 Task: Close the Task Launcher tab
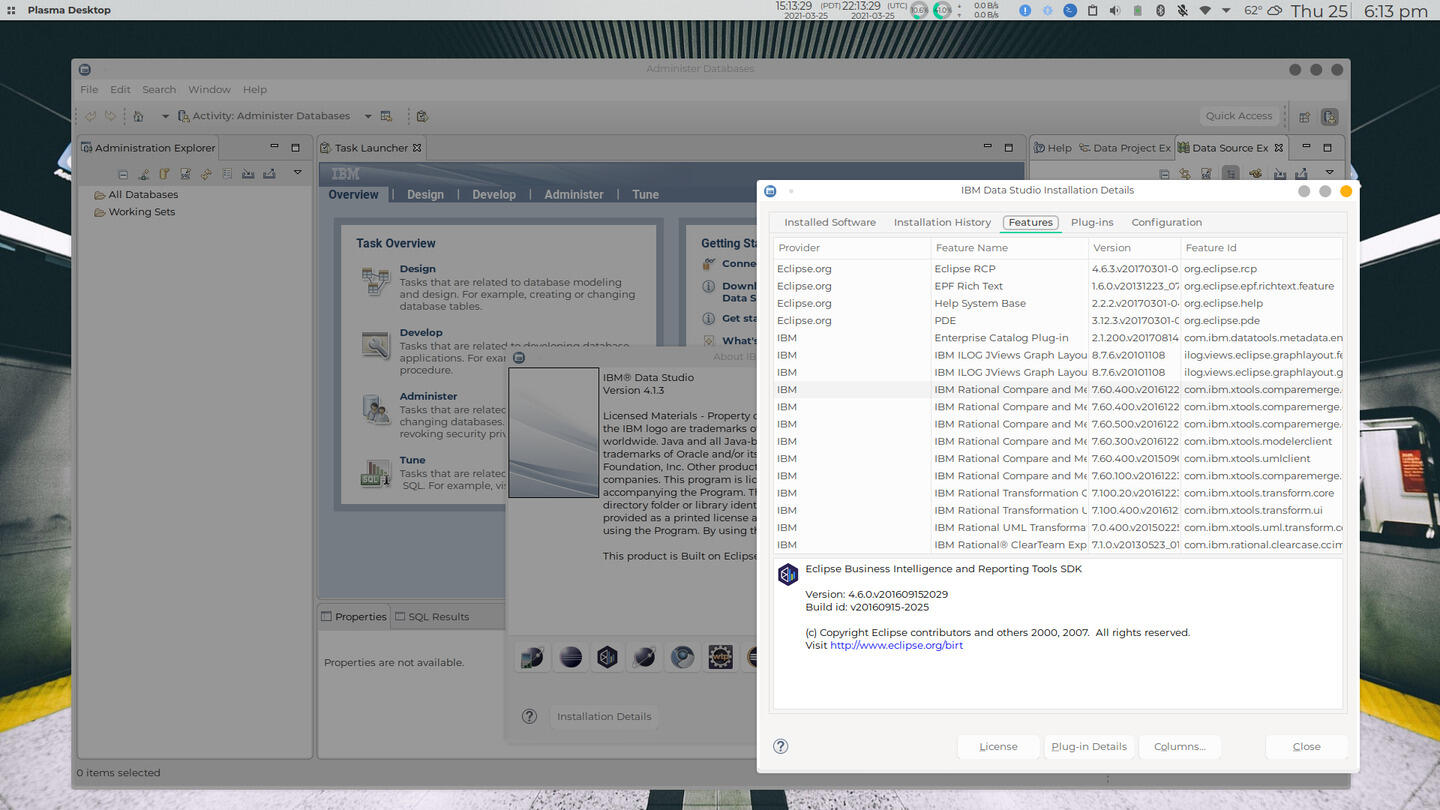(417, 148)
